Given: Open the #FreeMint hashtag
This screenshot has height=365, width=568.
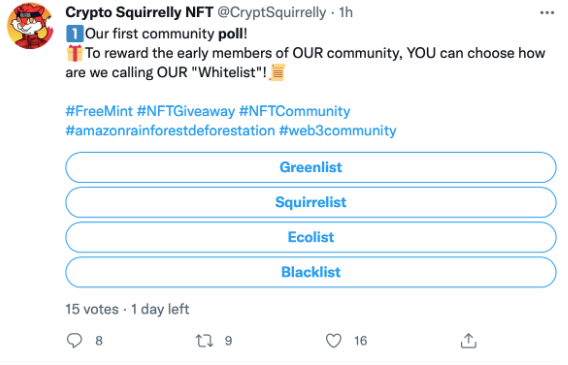Looking at the screenshot, I should (x=99, y=111).
